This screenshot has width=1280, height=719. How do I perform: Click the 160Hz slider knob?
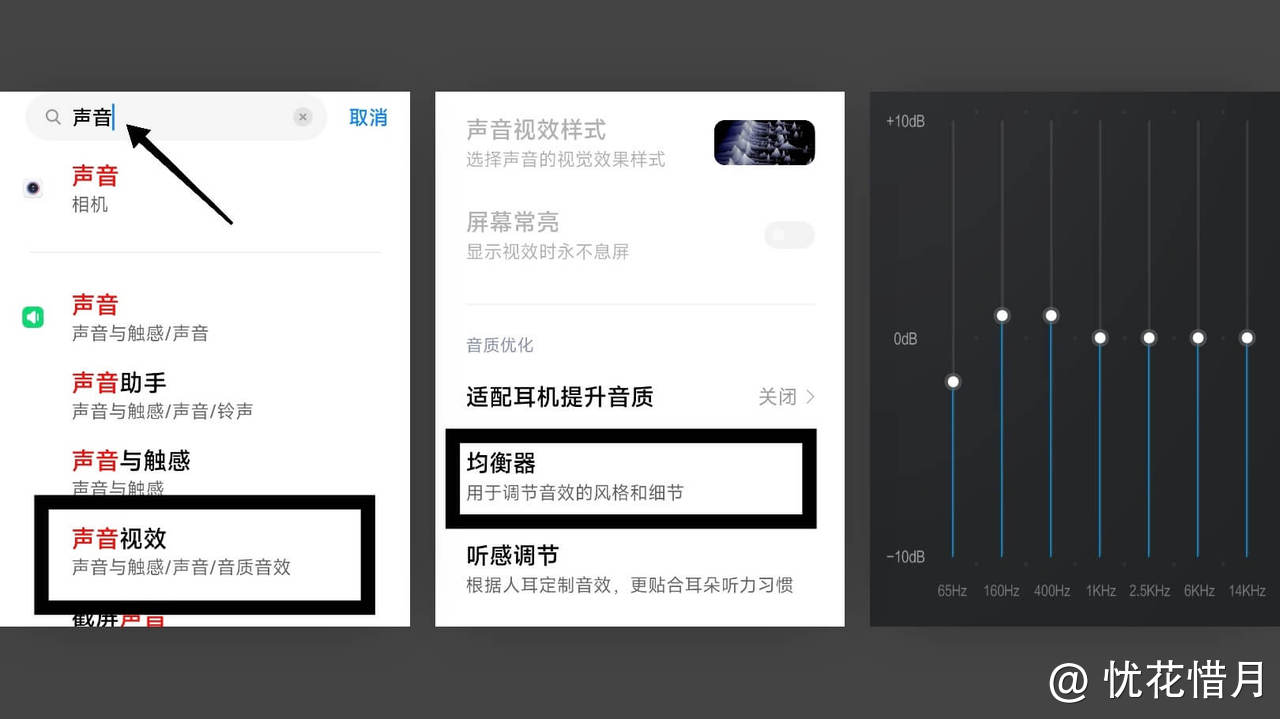[1002, 315]
